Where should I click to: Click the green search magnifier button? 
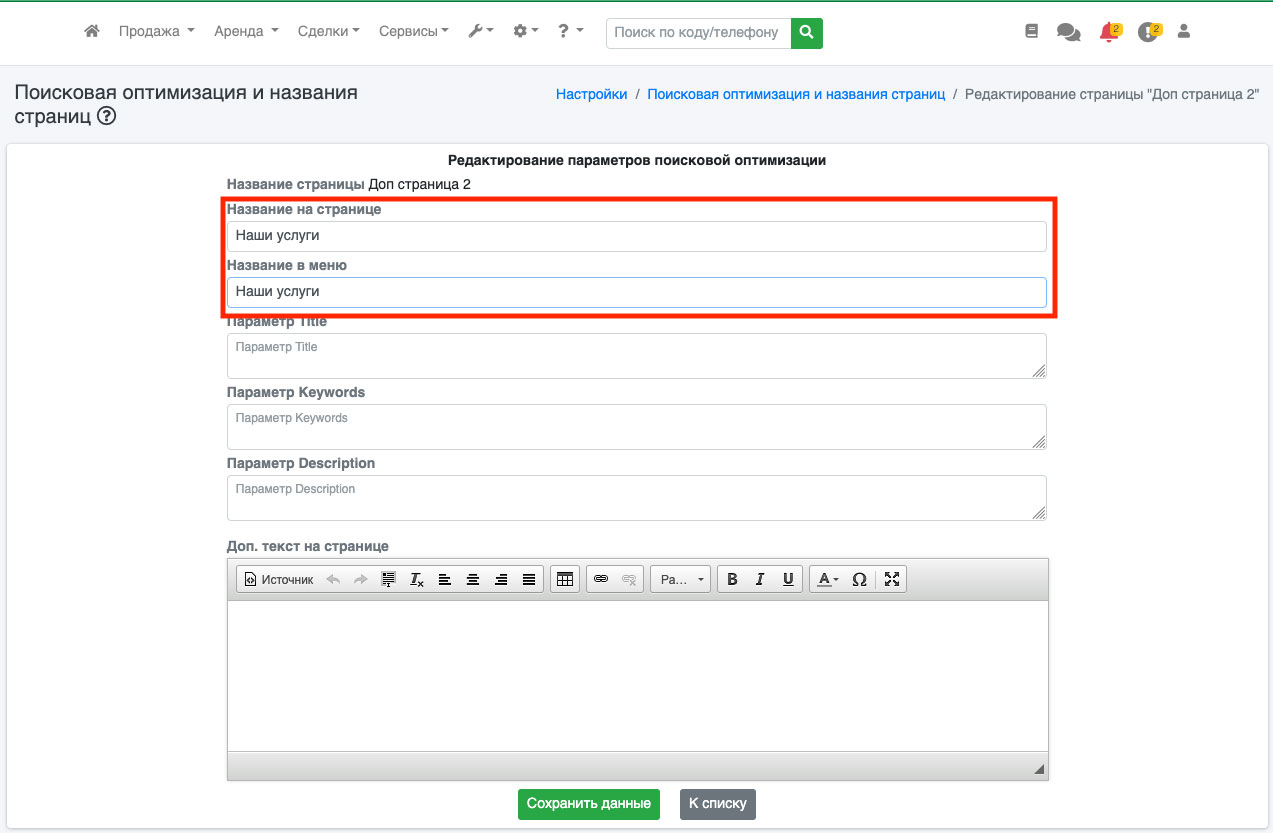(x=806, y=32)
